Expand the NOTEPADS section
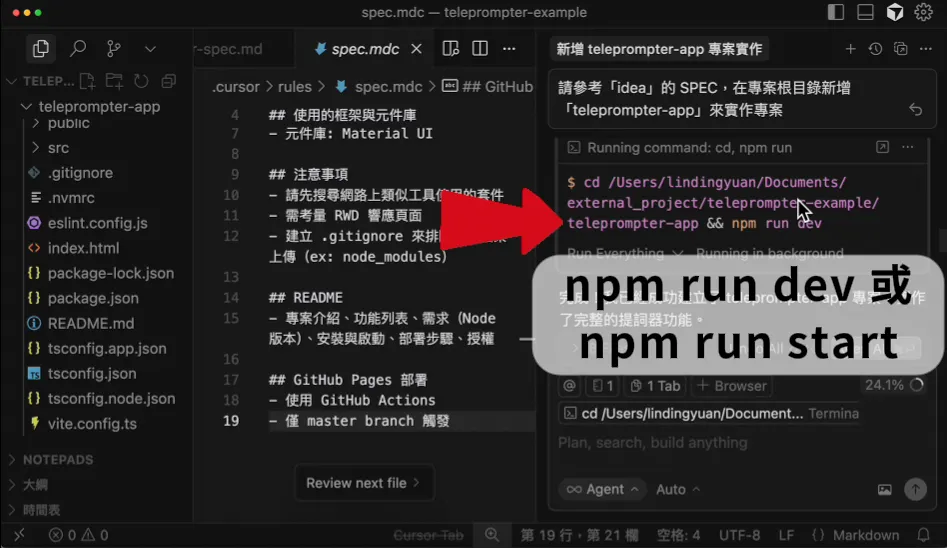This screenshot has height=548, width=947. coord(58,459)
